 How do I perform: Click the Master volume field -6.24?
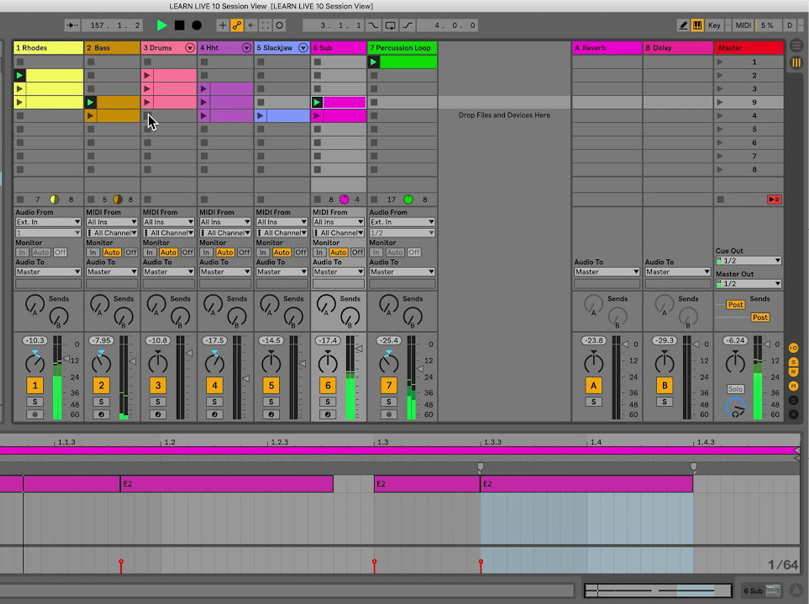[x=735, y=340]
